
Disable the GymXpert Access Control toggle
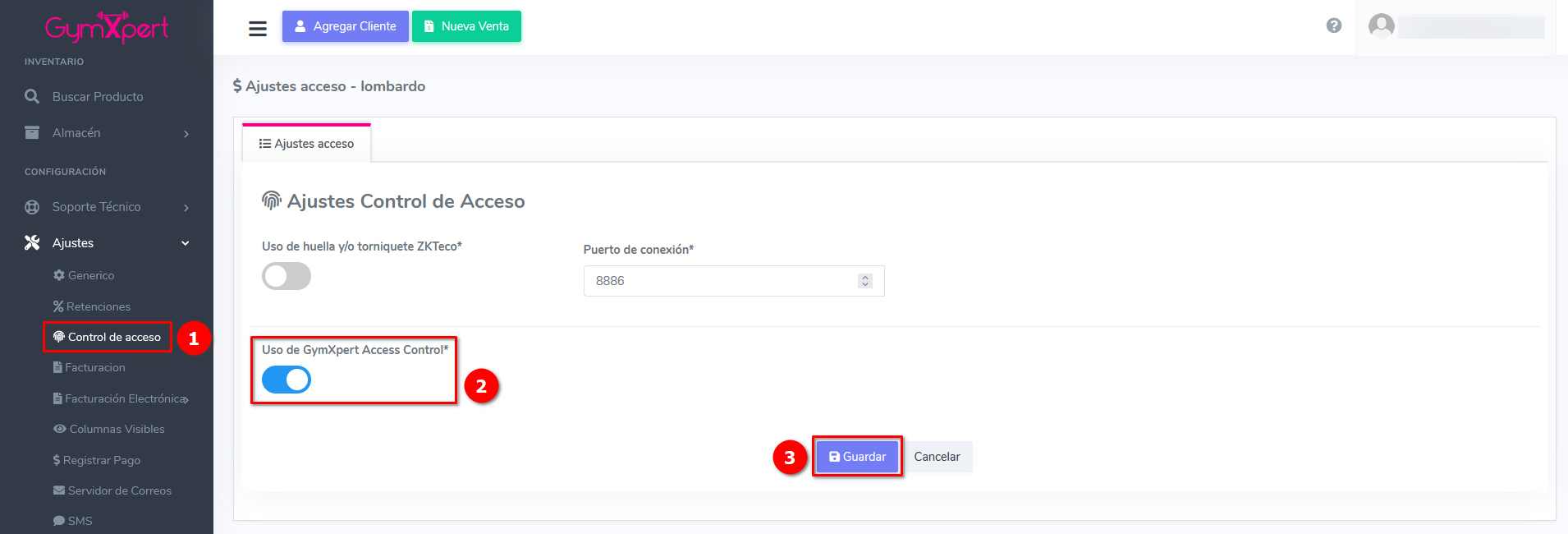pyautogui.click(x=287, y=380)
